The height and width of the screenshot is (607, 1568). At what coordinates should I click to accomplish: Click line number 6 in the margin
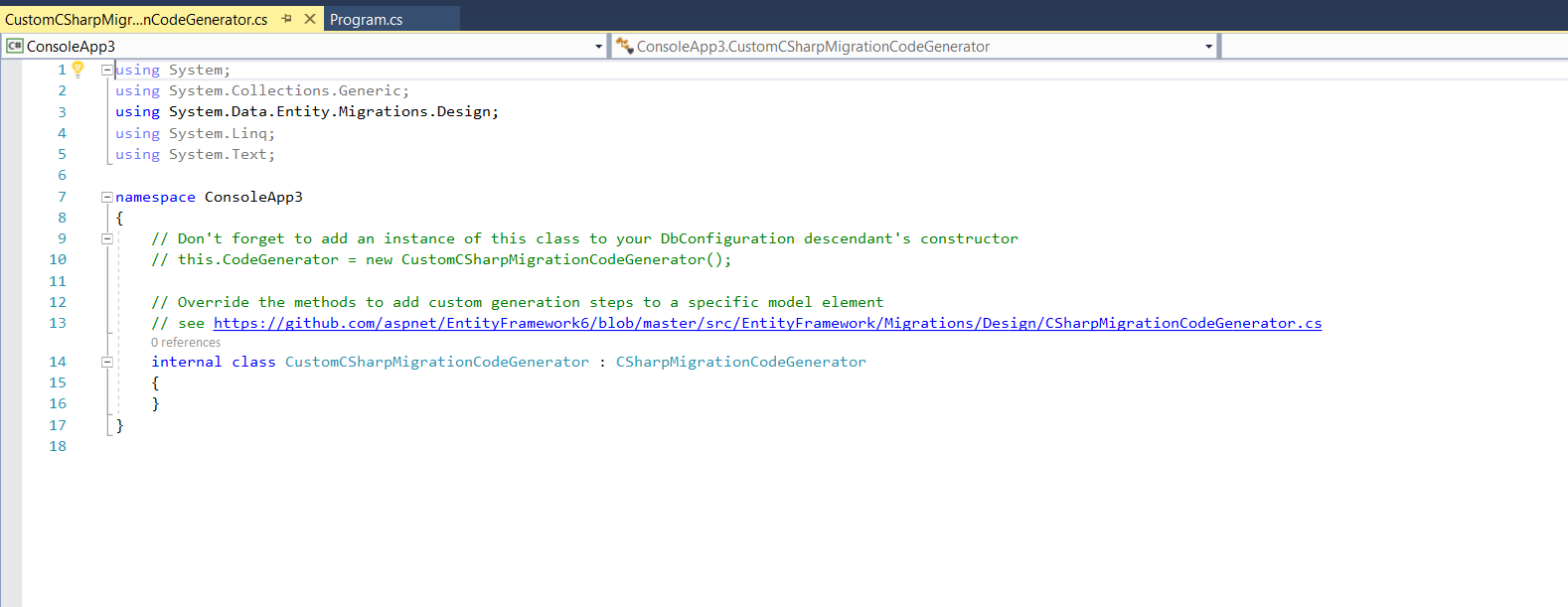pos(62,175)
